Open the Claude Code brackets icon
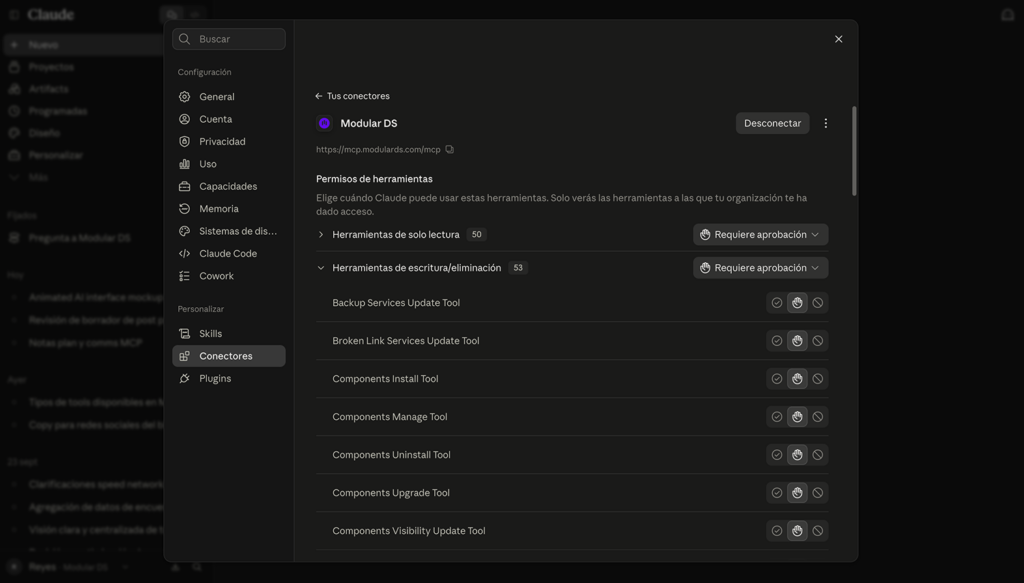The height and width of the screenshot is (583, 1024). click(x=185, y=253)
